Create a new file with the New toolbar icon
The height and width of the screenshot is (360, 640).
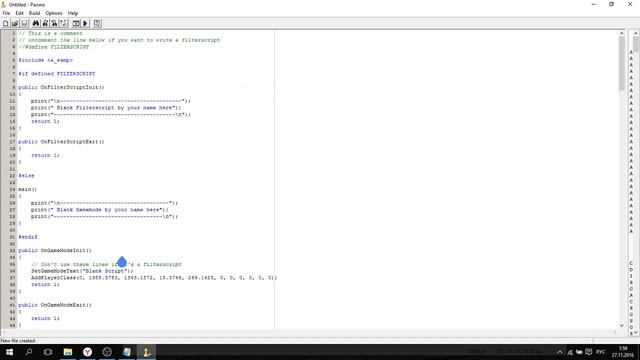6,23
